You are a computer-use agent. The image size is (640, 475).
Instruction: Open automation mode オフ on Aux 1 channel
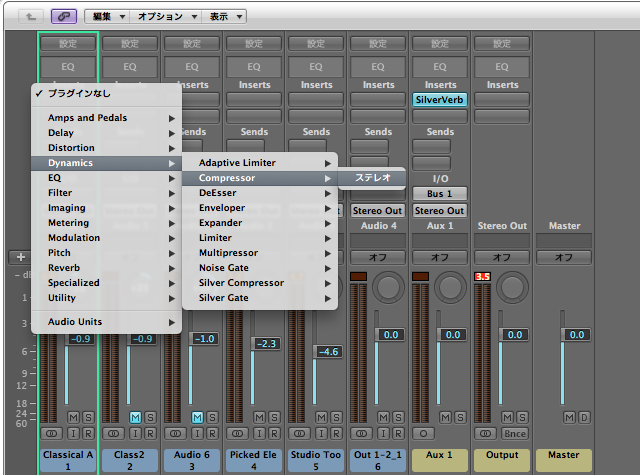pos(440,257)
